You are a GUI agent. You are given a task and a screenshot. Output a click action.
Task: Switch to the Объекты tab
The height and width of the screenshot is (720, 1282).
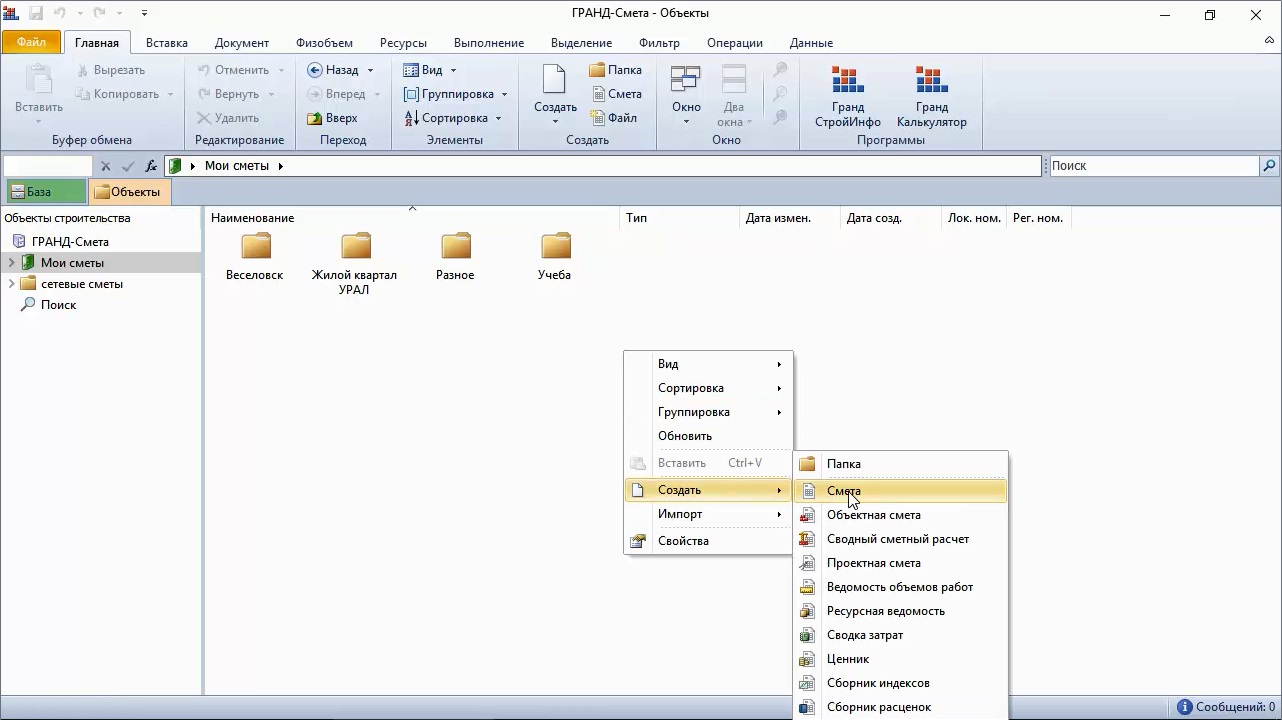[x=129, y=192]
